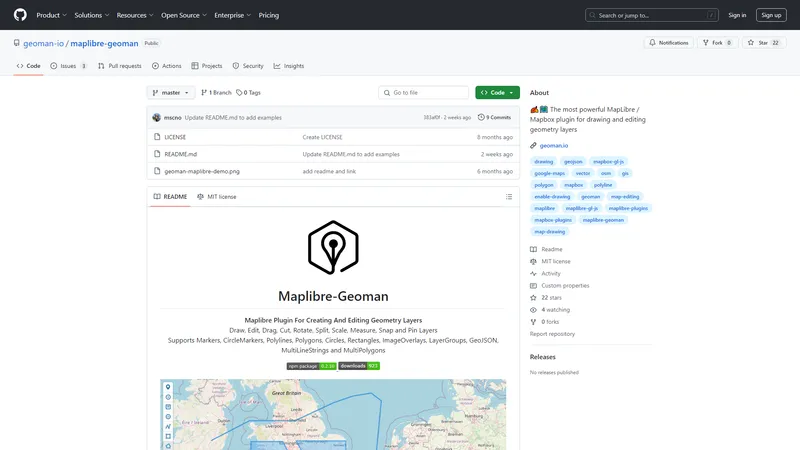Image resolution: width=800 pixels, height=450 pixels.
Task: View the 9 Commits history
Action: pos(494,117)
